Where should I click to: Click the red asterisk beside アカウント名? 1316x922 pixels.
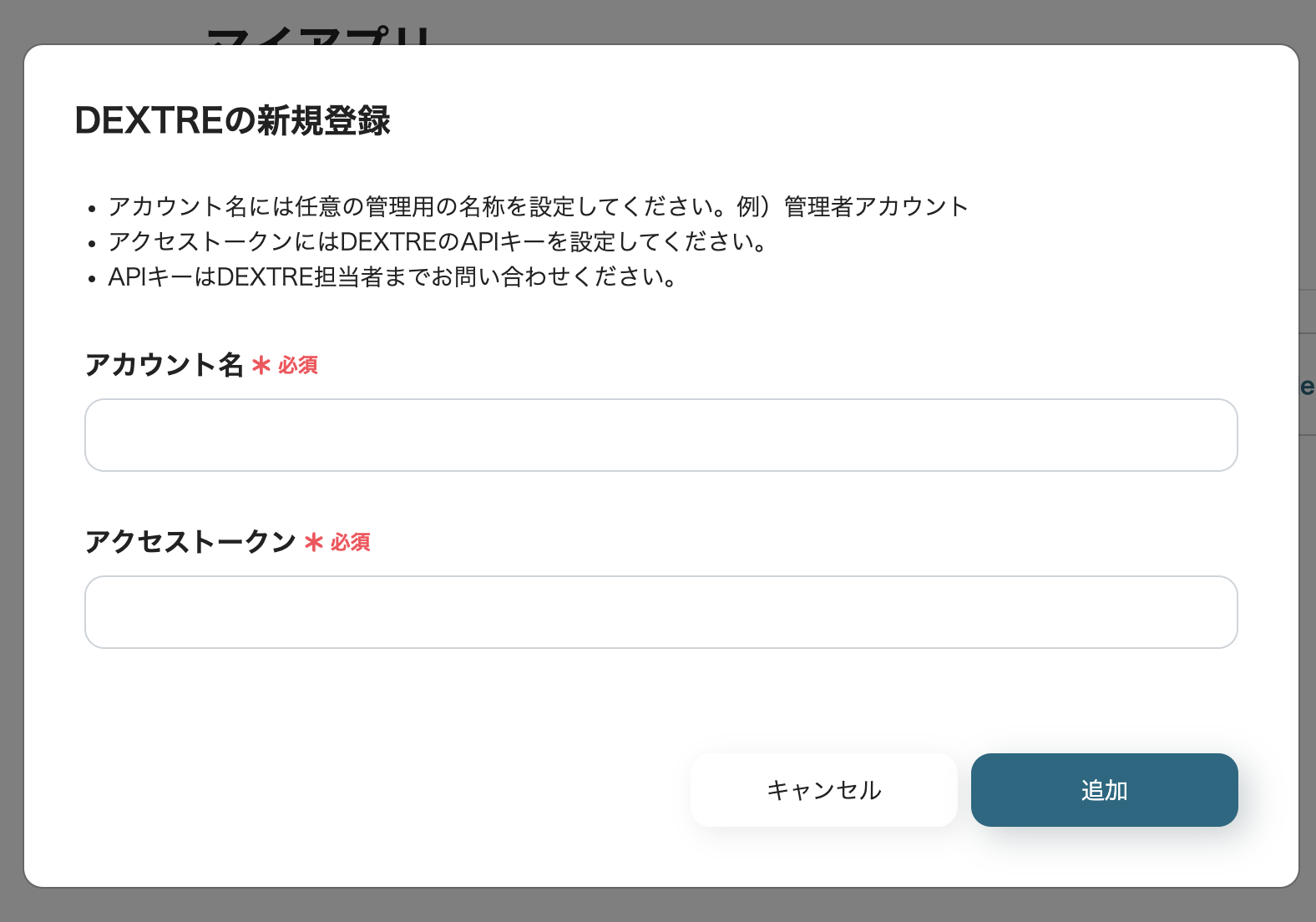(x=261, y=366)
